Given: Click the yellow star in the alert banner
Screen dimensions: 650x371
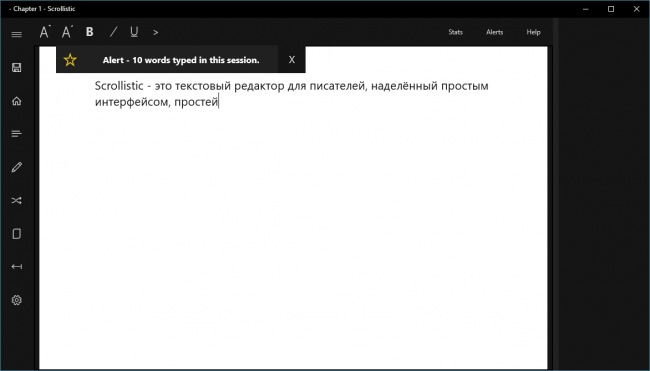Looking at the screenshot, I should [70, 60].
